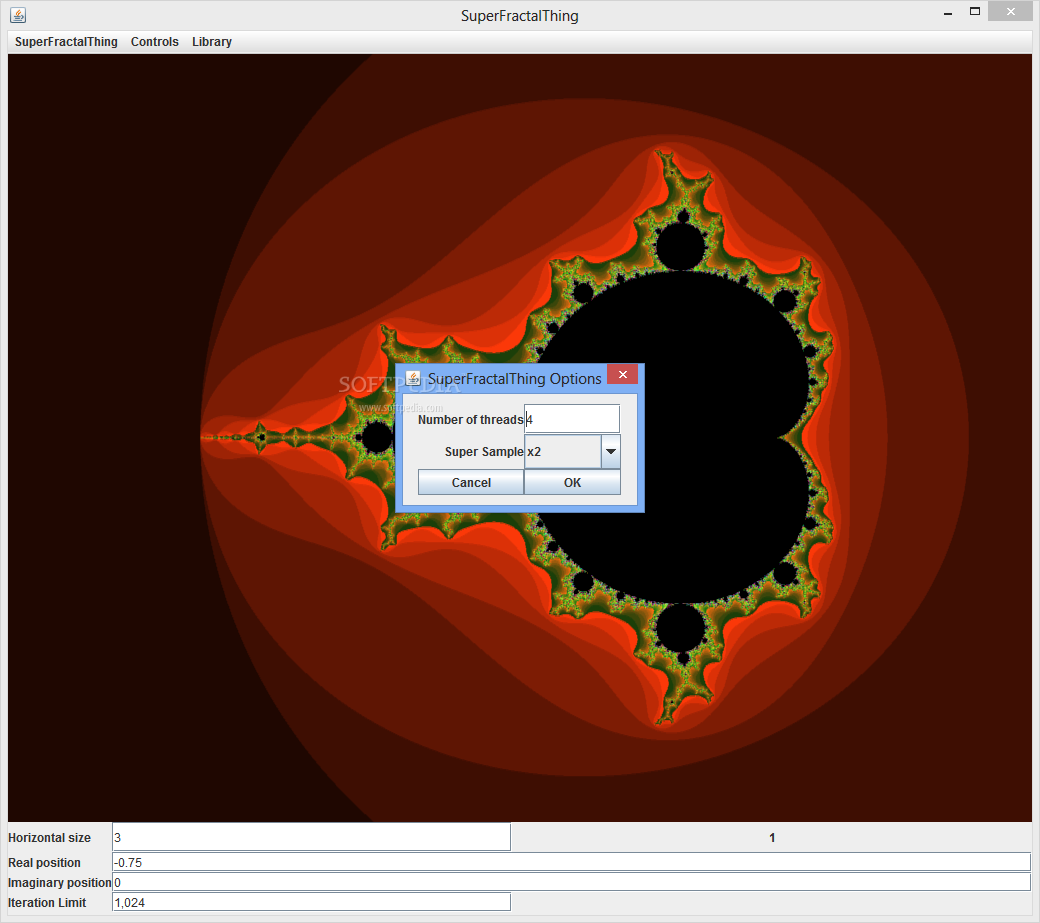Click the 'Iteration Limit' label
1040x923 pixels.
point(47,902)
